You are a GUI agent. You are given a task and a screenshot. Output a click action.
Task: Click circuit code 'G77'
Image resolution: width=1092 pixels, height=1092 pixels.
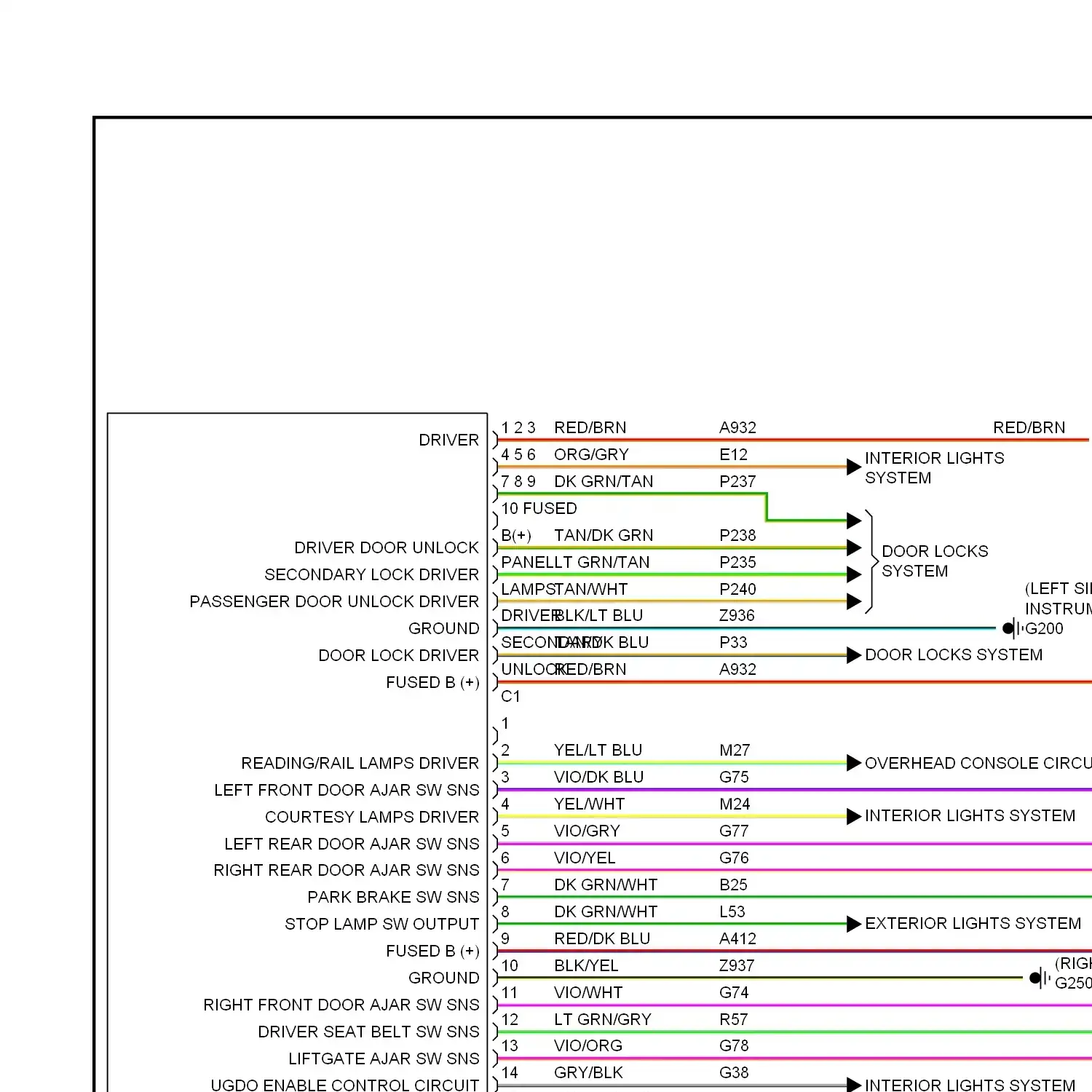pyautogui.click(x=734, y=831)
